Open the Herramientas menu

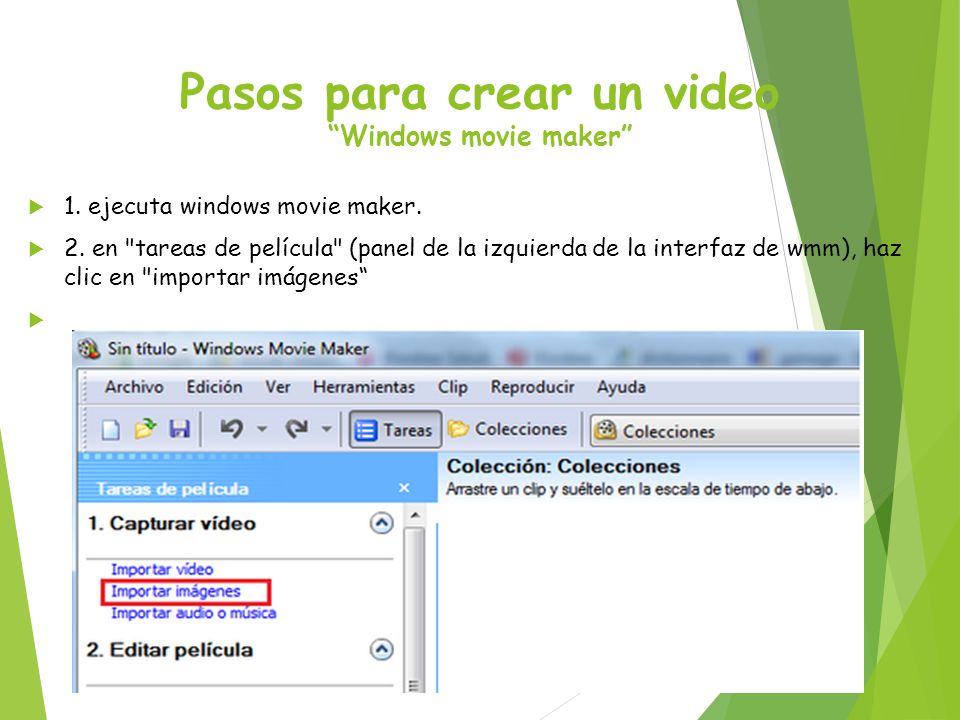364,387
